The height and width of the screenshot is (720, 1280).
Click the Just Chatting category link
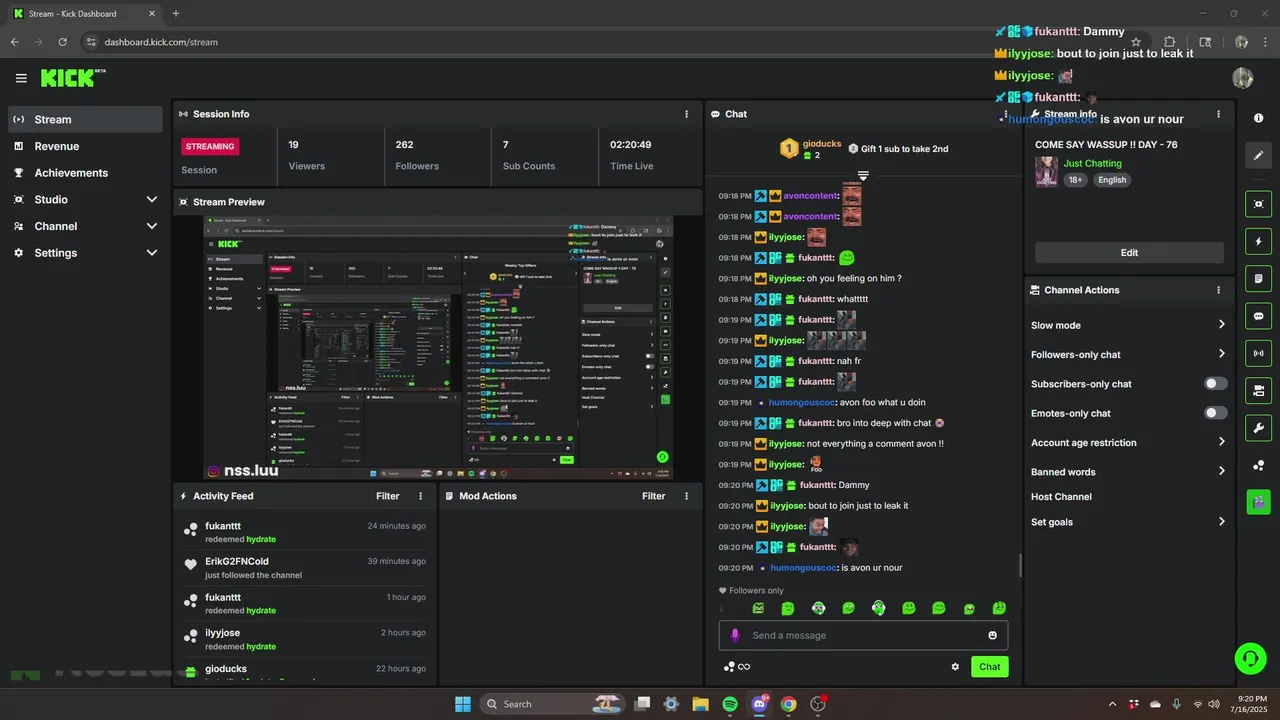tap(1092, 163)
